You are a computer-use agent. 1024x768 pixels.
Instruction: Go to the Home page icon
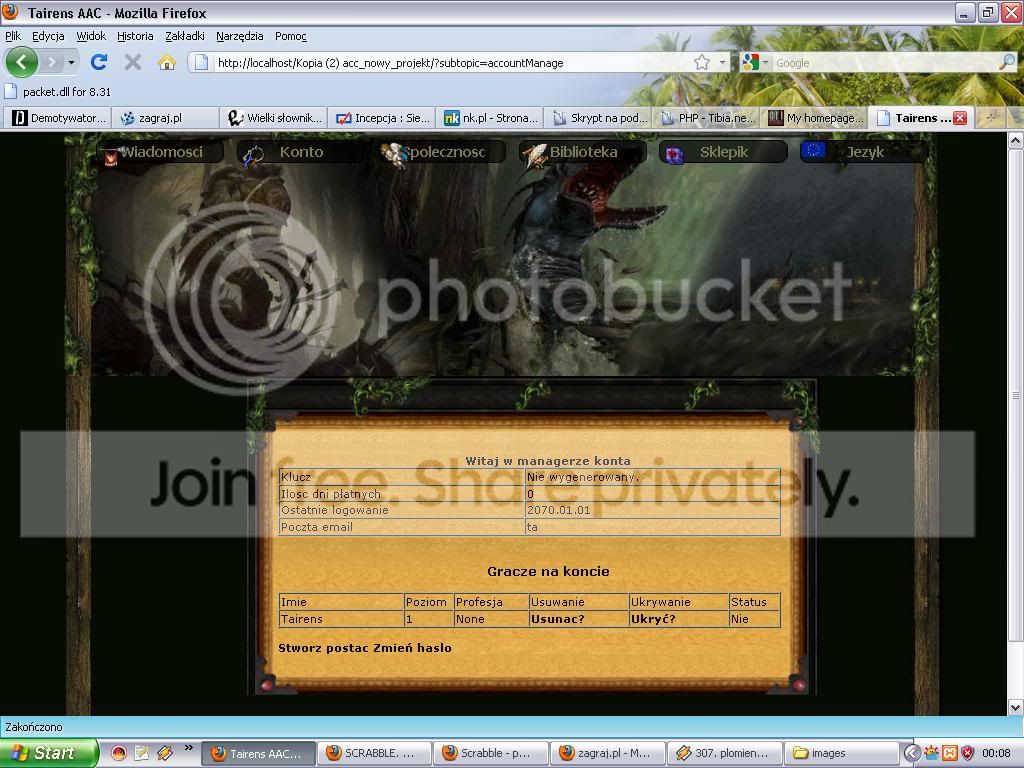167,62
